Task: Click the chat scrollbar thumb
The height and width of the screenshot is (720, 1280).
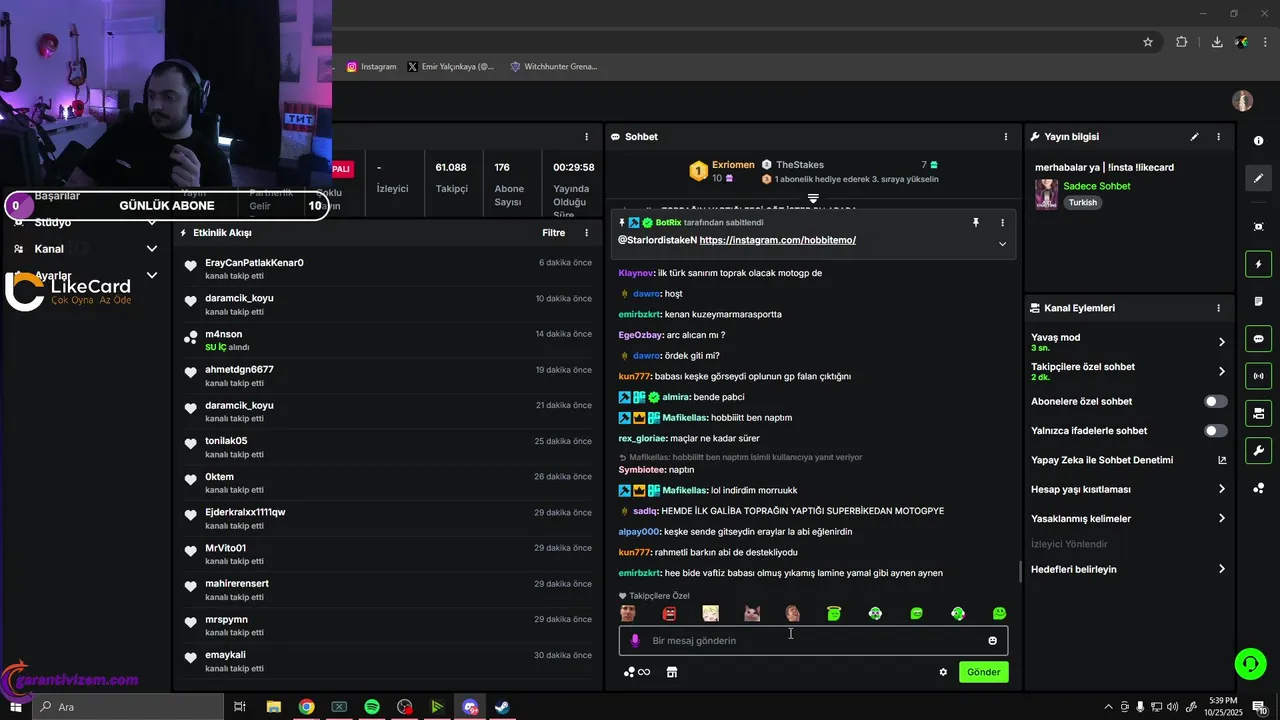Action: (x=1020, y=572)
